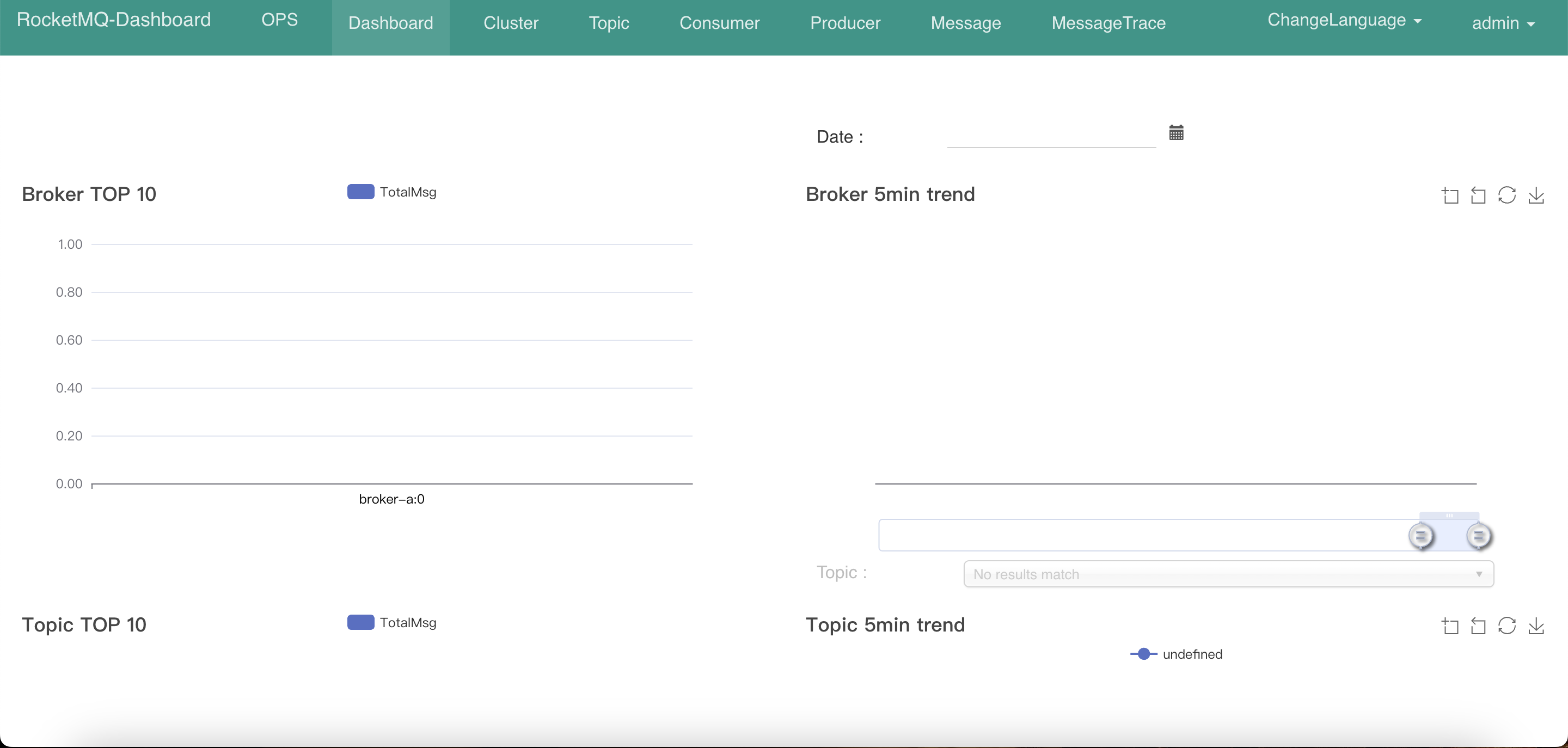Download Topic 5min trend chart image
The height and width of the screenshot is (748, 1568).
click(1536, 626)
